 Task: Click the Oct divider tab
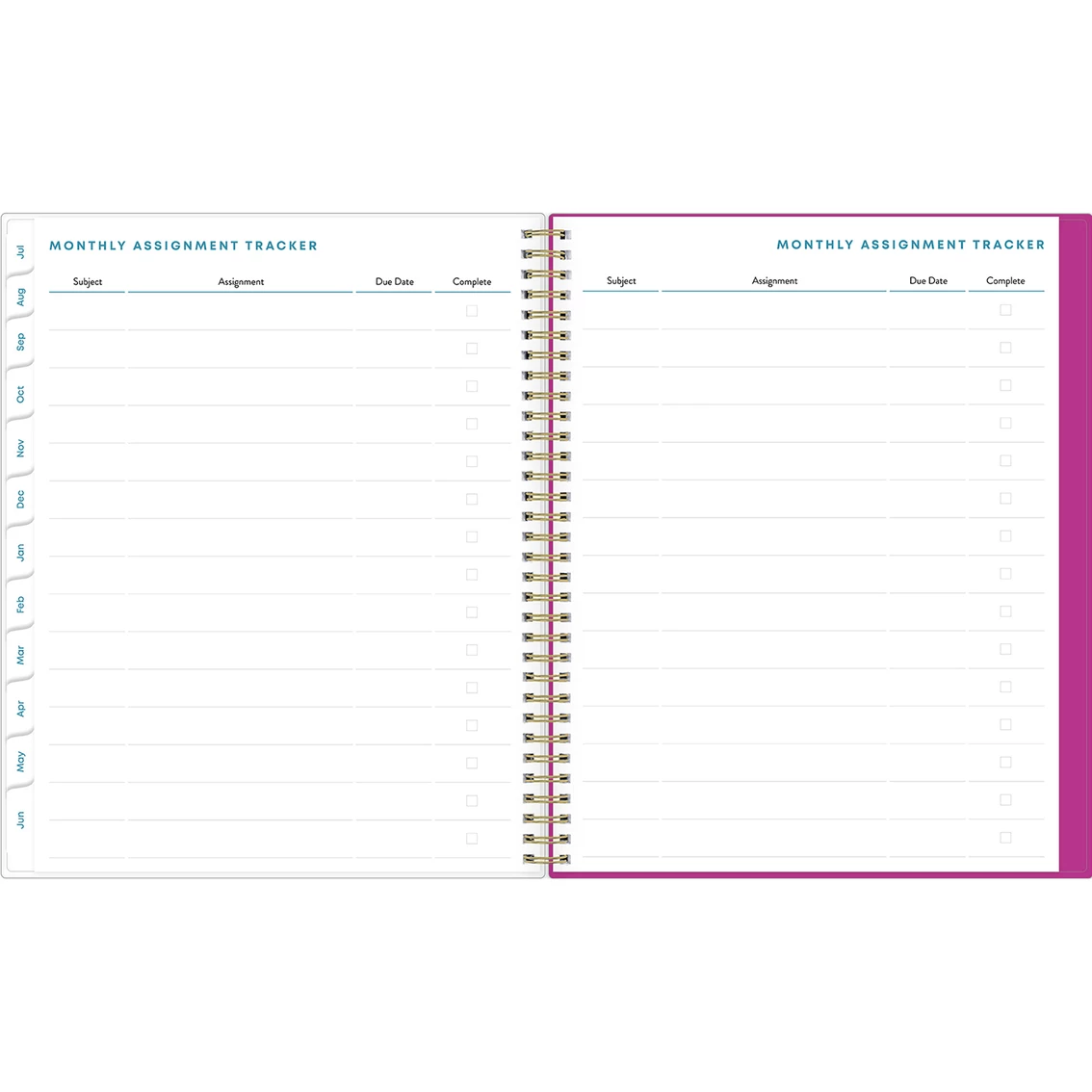[20, 394]
